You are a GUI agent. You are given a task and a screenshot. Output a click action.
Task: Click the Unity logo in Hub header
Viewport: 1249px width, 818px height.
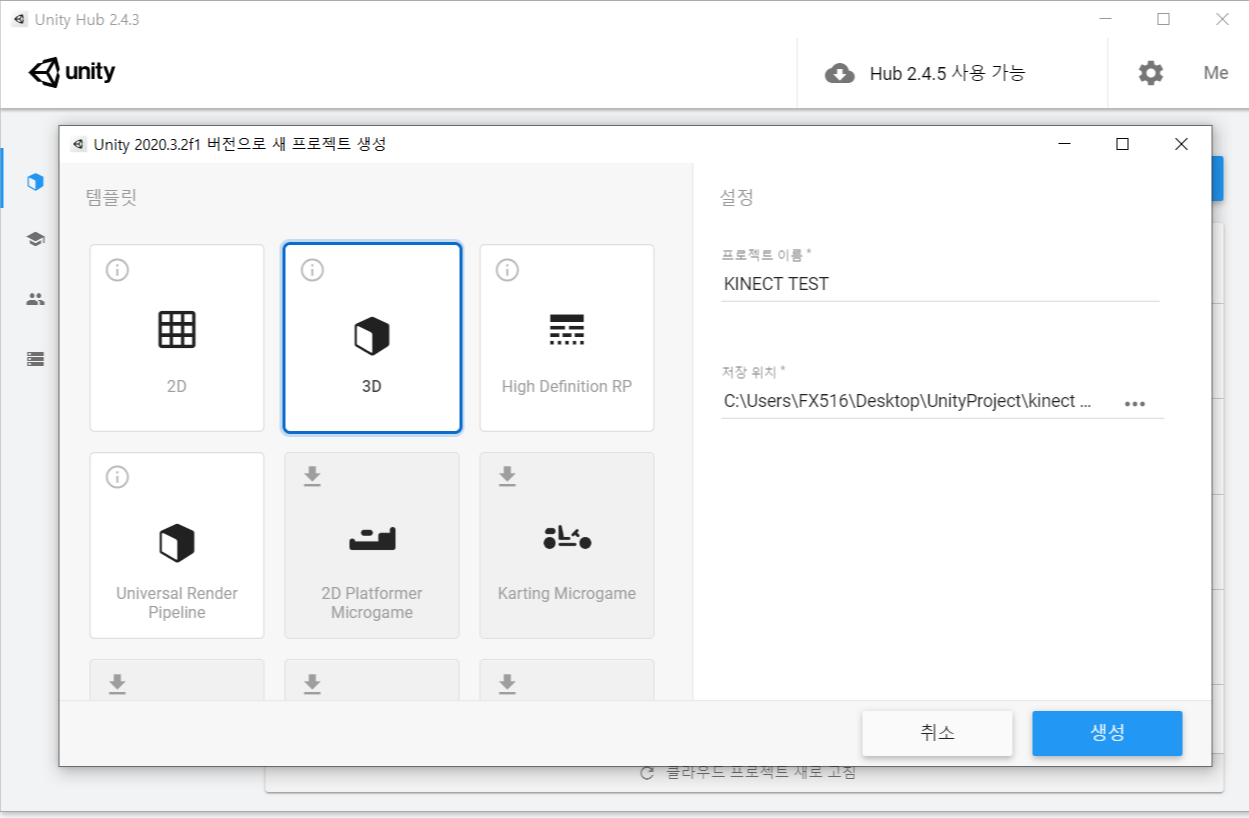(72, 72)
